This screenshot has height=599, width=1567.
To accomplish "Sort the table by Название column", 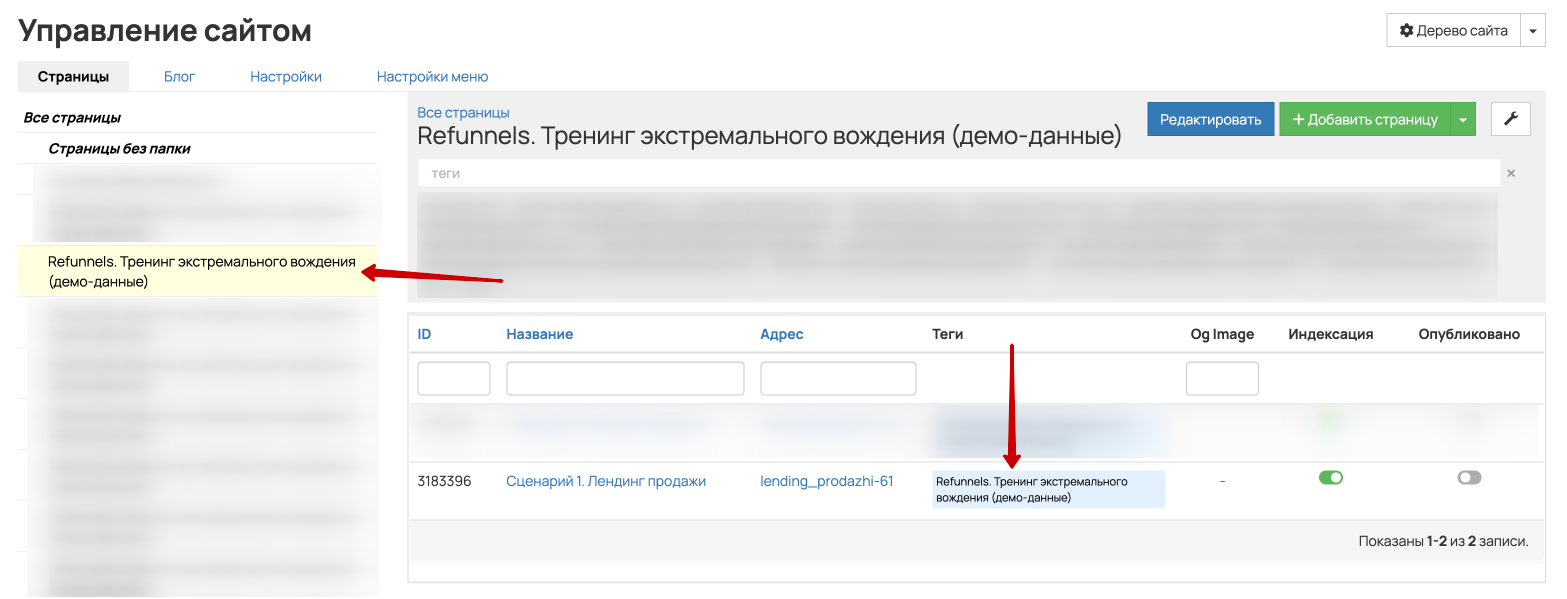I will (539, 334).
